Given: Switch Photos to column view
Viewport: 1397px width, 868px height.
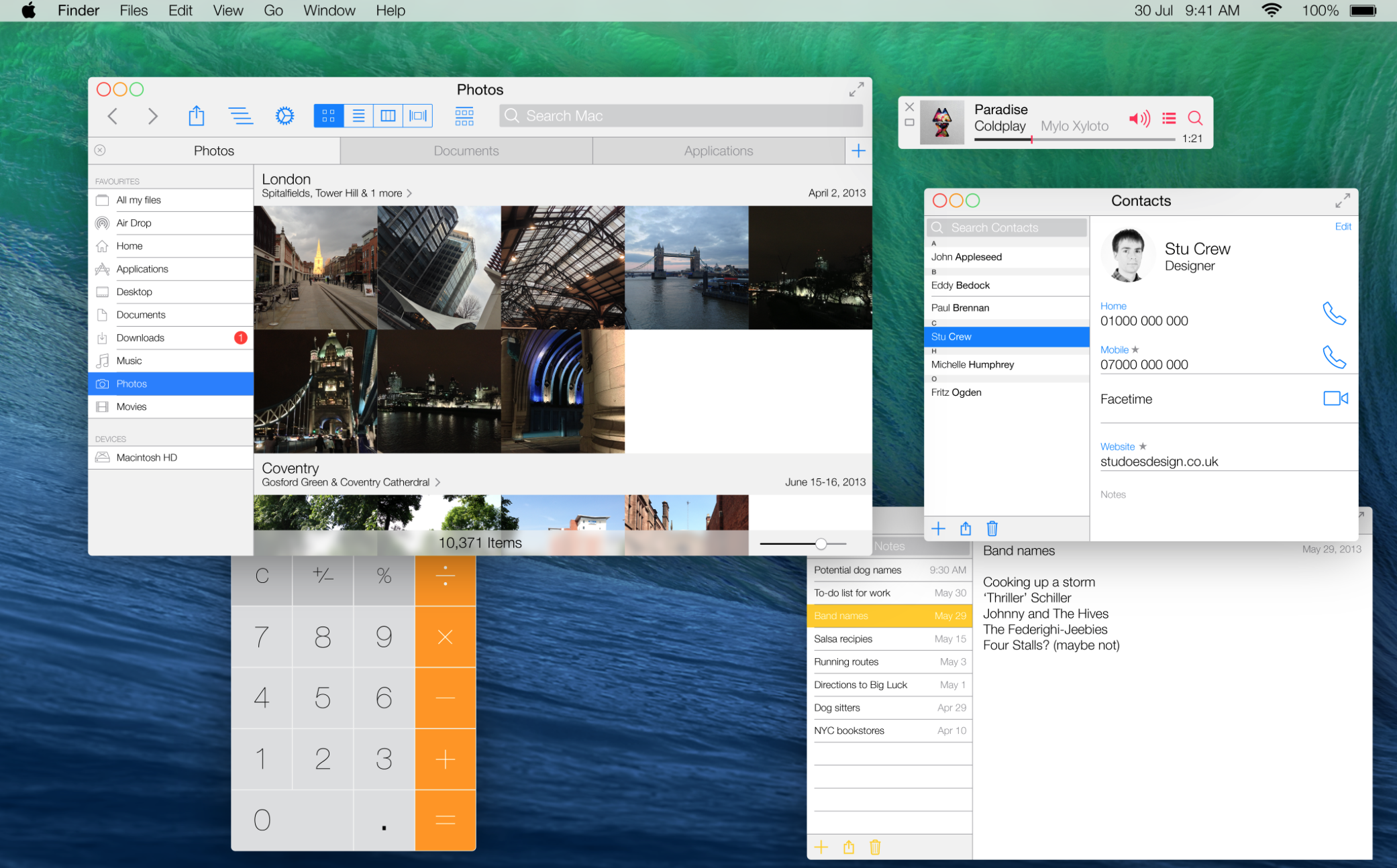Looking at the screenshot, I should click(388, 115).
